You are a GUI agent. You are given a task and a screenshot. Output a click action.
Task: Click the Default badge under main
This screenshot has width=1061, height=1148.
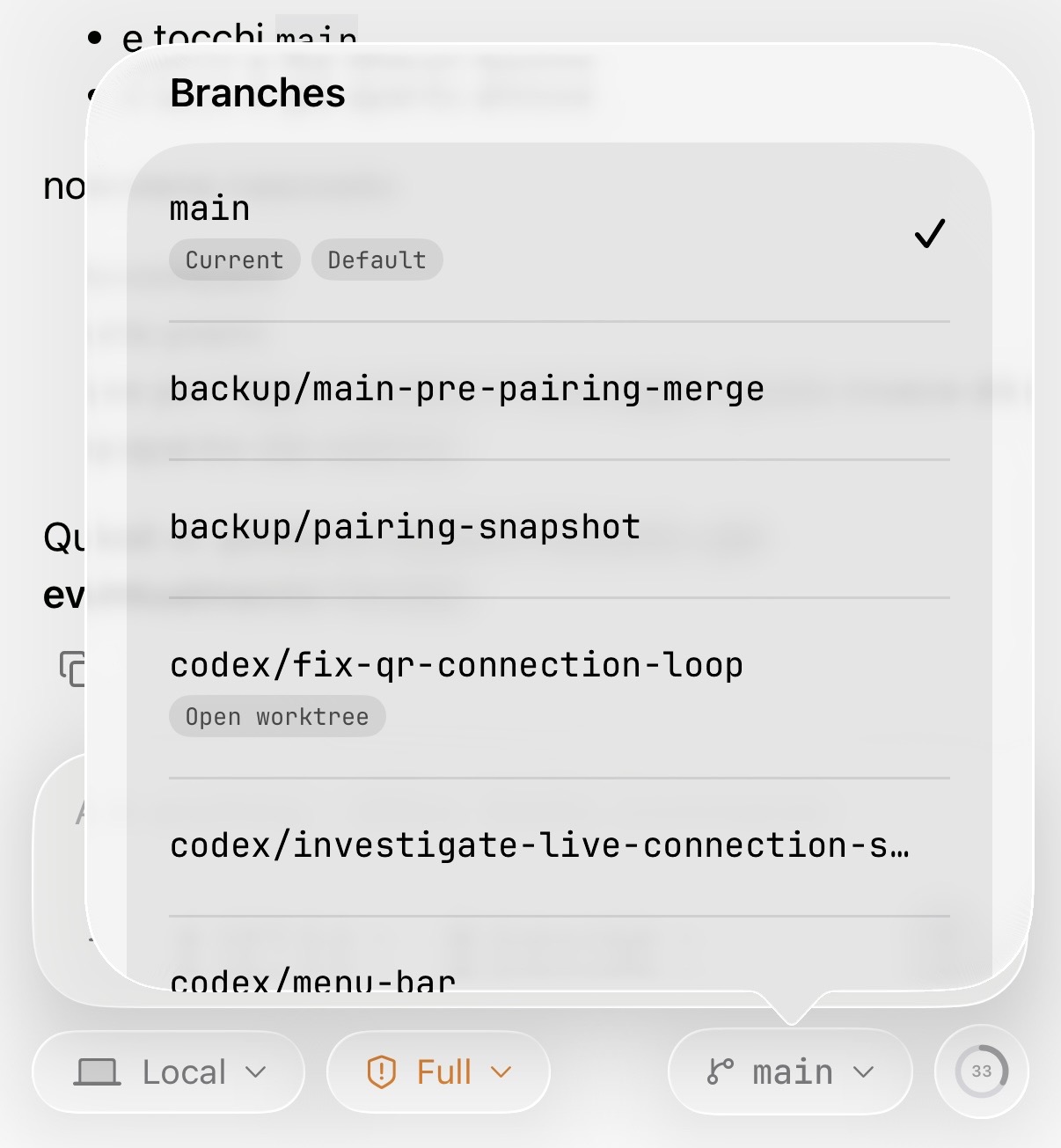377,260
